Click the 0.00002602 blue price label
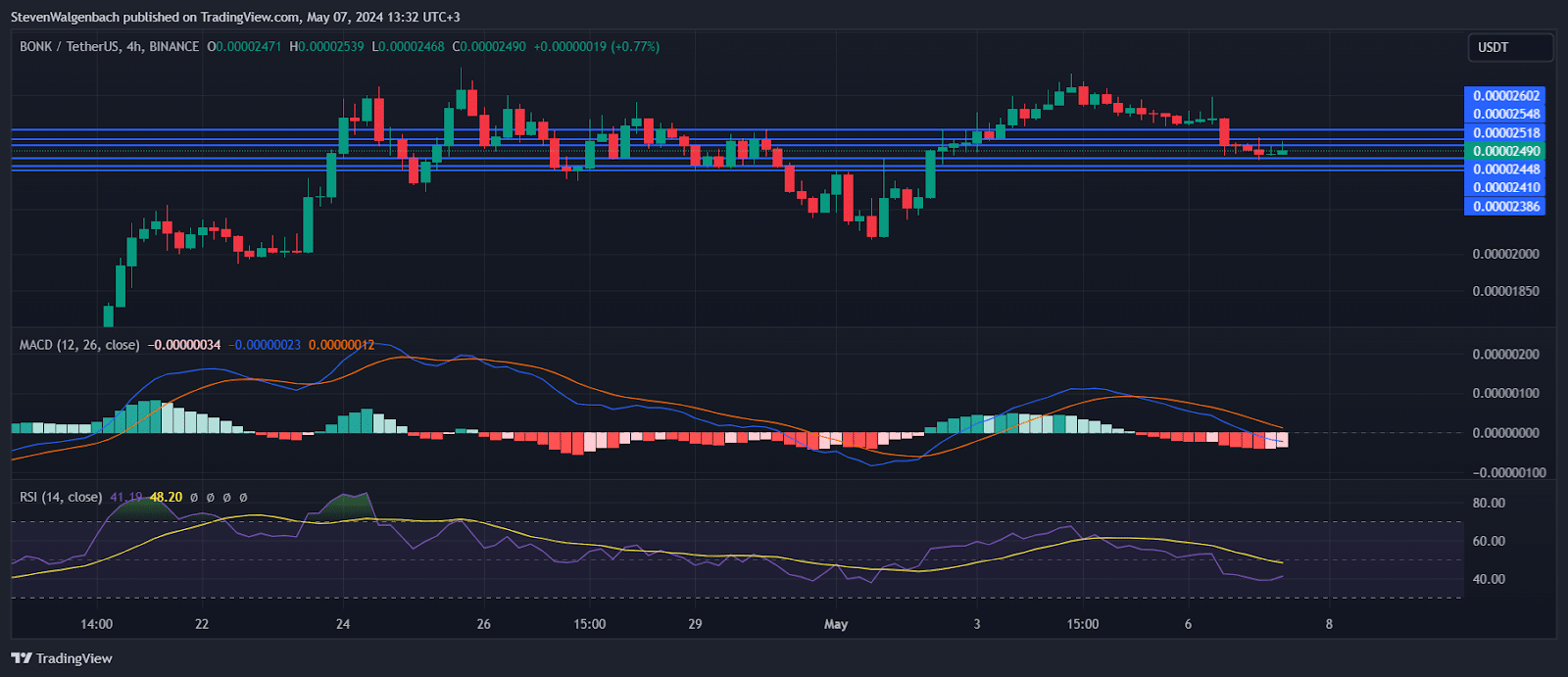The image size is (1568, 677). [x=1505, y=95]
